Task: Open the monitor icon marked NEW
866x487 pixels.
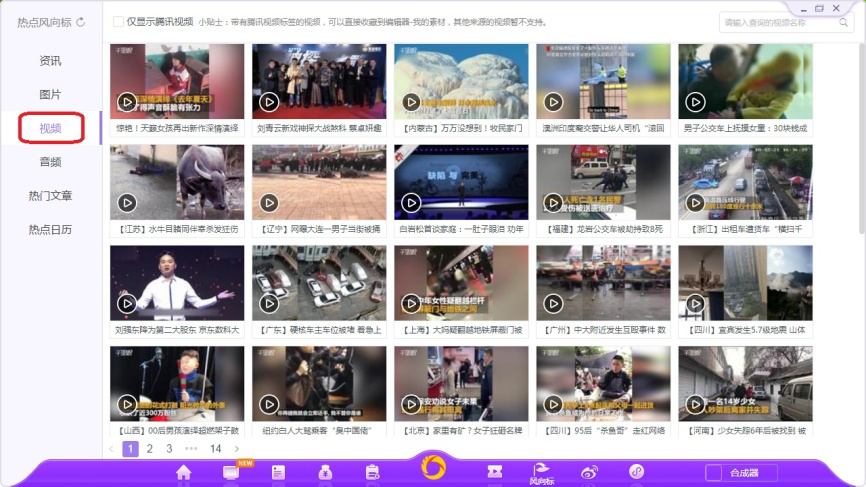Action: pyautogui.click(x=231, y=473)
